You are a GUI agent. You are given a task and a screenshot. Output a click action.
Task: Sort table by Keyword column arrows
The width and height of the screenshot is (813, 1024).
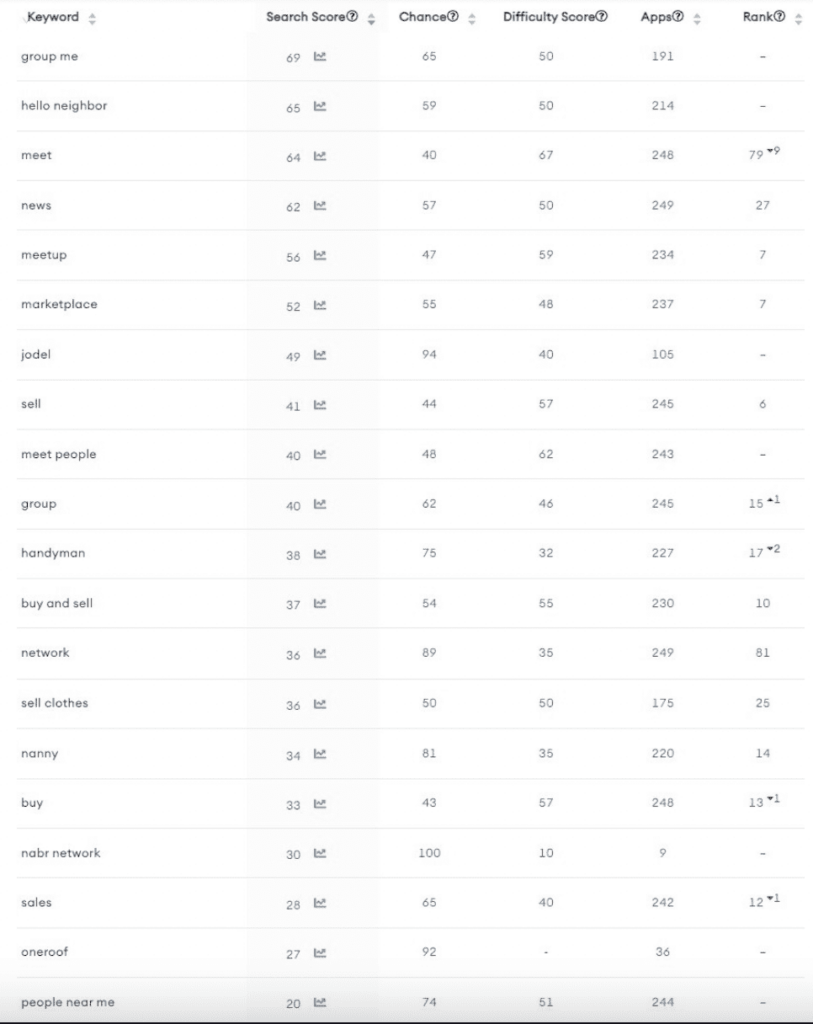(92, 19)
